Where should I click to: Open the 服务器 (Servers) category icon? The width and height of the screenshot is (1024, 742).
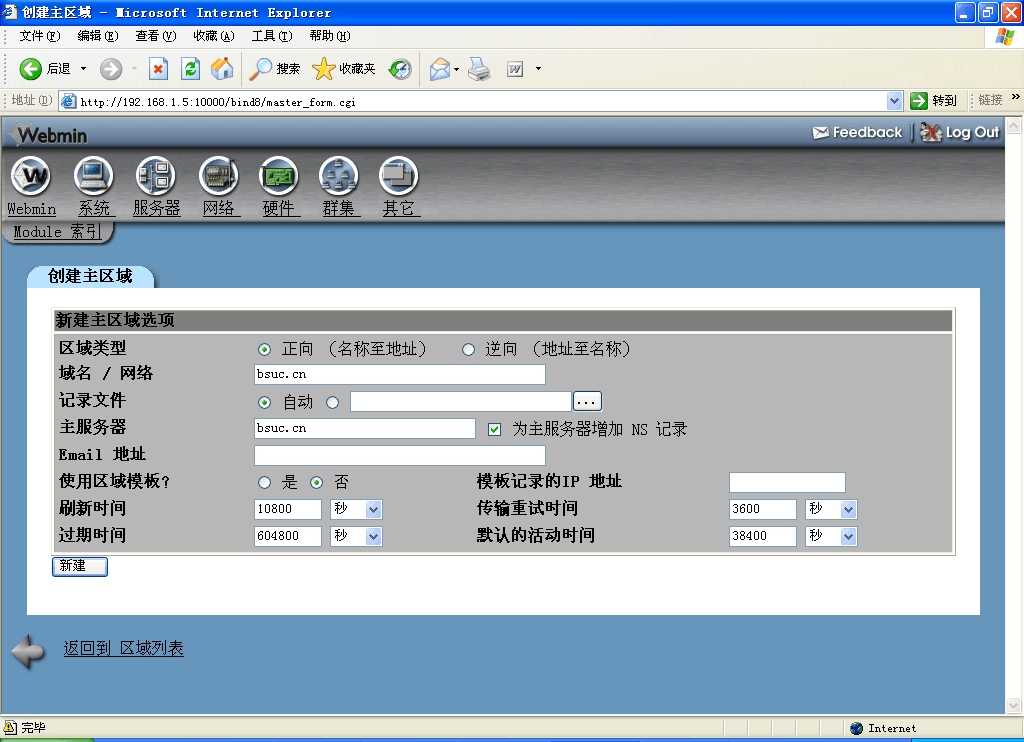click(x=156, y=177)
